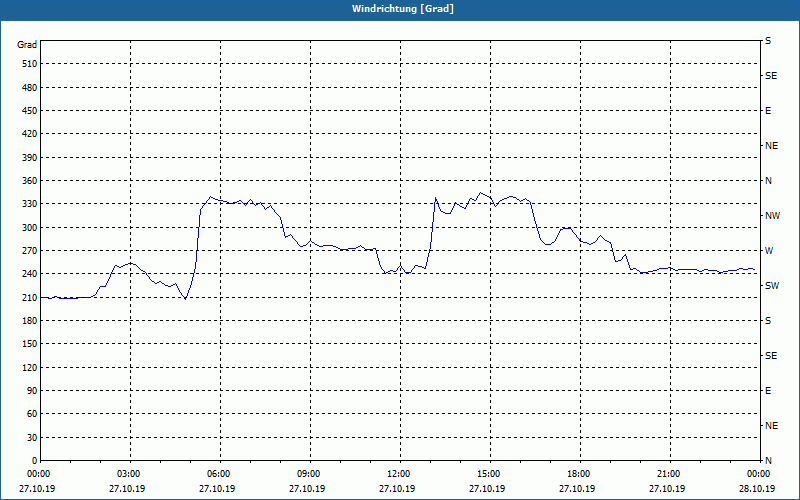Select the 06:00 time label
800x500 pixels.
pyautogui.click(x=217, y=474)
